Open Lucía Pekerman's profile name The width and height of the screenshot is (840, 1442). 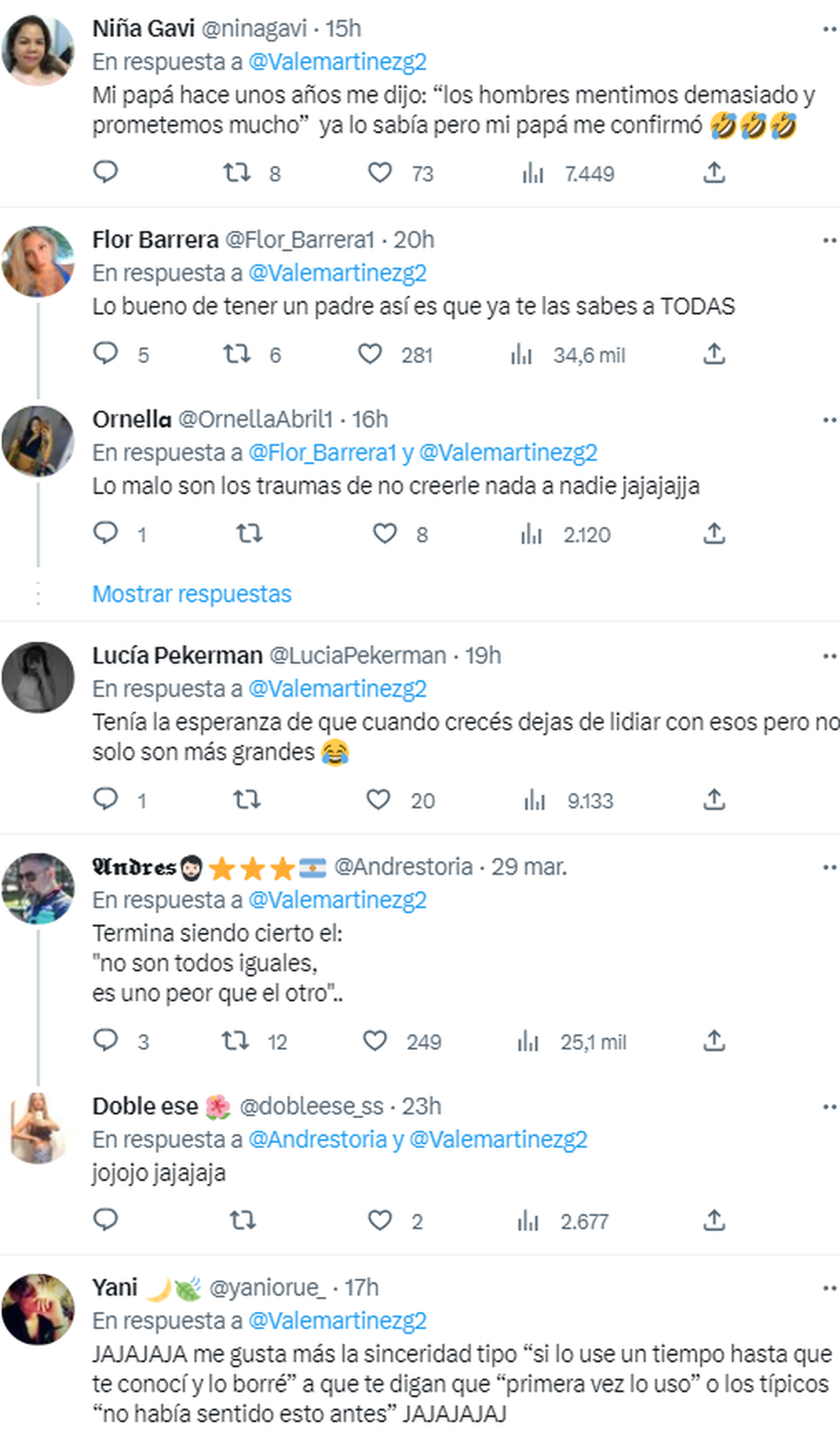pyautogui.click(x=178, y=656)
